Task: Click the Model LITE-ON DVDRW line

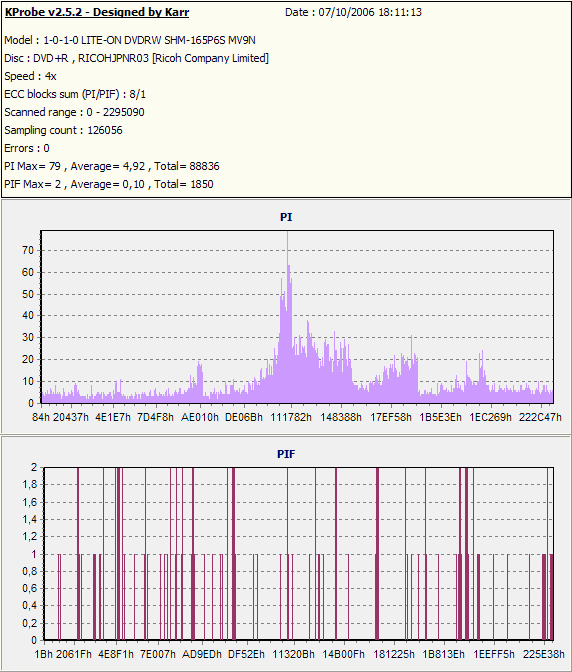Action: (130, 40)
